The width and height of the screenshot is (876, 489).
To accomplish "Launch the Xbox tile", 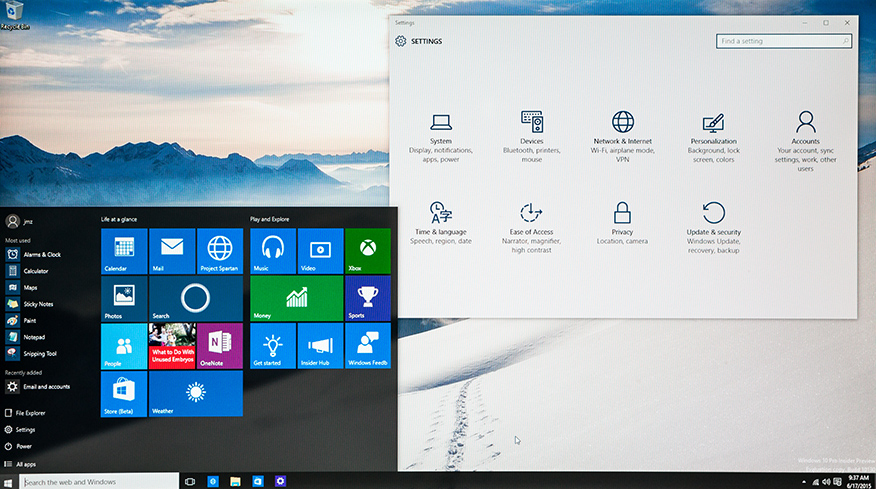I will 367,251.
